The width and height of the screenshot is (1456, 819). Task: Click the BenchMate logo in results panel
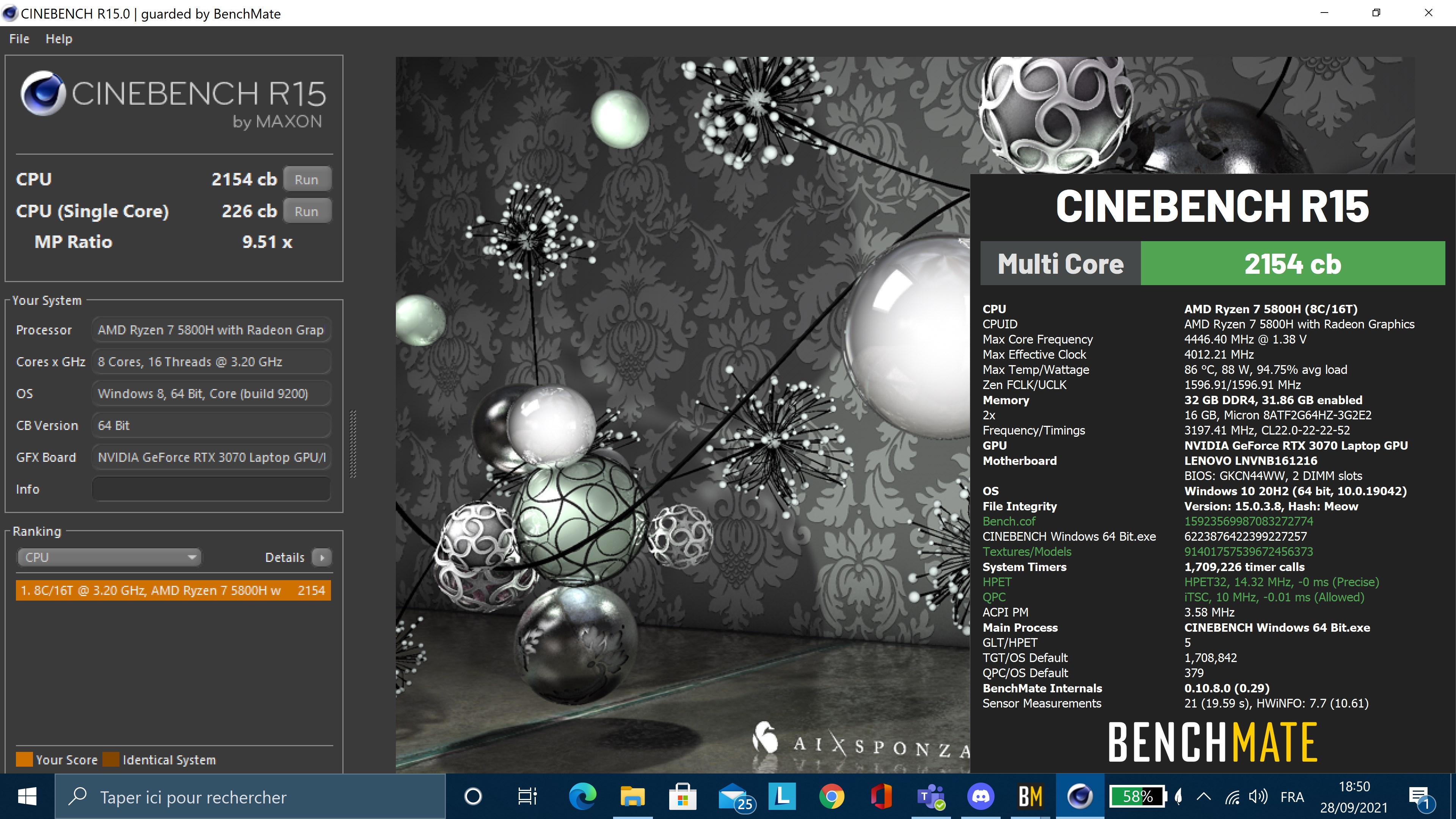tap(1213, 742)
